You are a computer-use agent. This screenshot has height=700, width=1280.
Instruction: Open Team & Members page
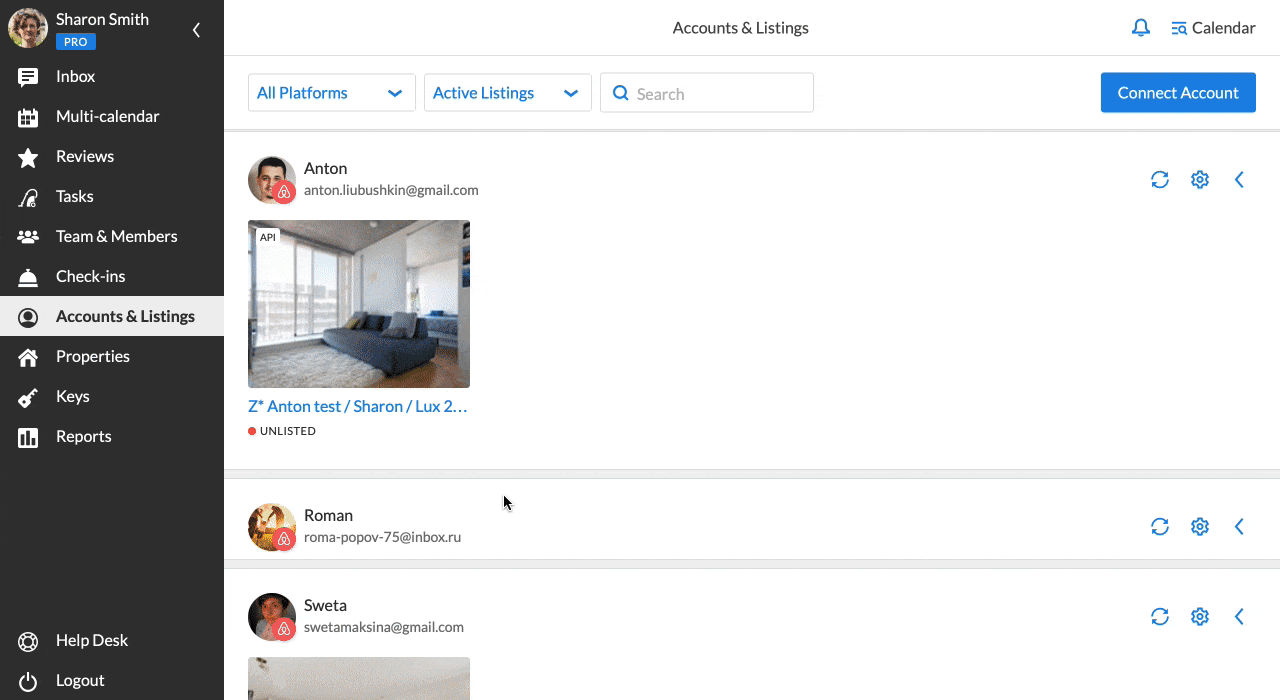pos(112,237)
